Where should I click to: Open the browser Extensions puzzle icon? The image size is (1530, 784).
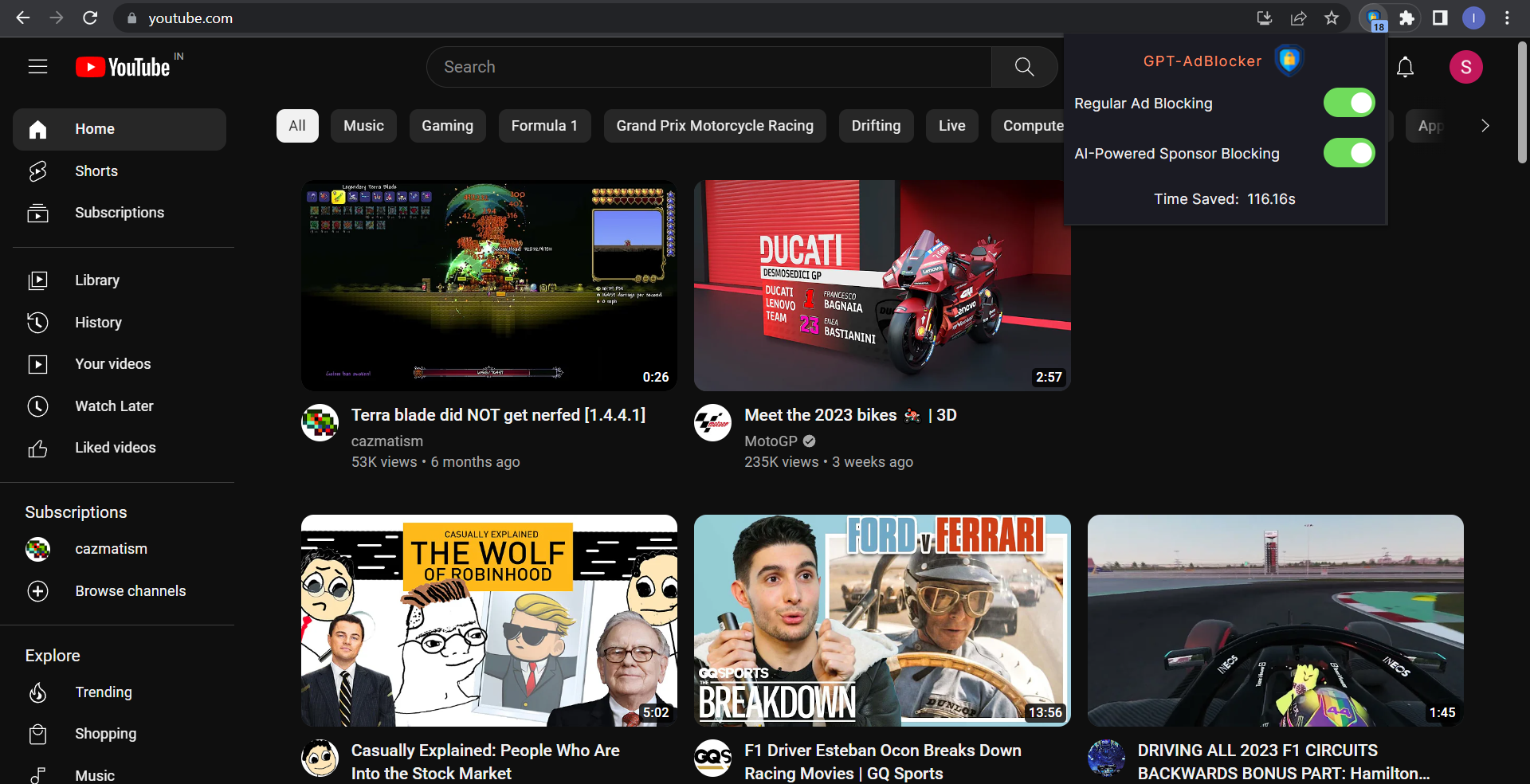click(x=1406, y=18)
